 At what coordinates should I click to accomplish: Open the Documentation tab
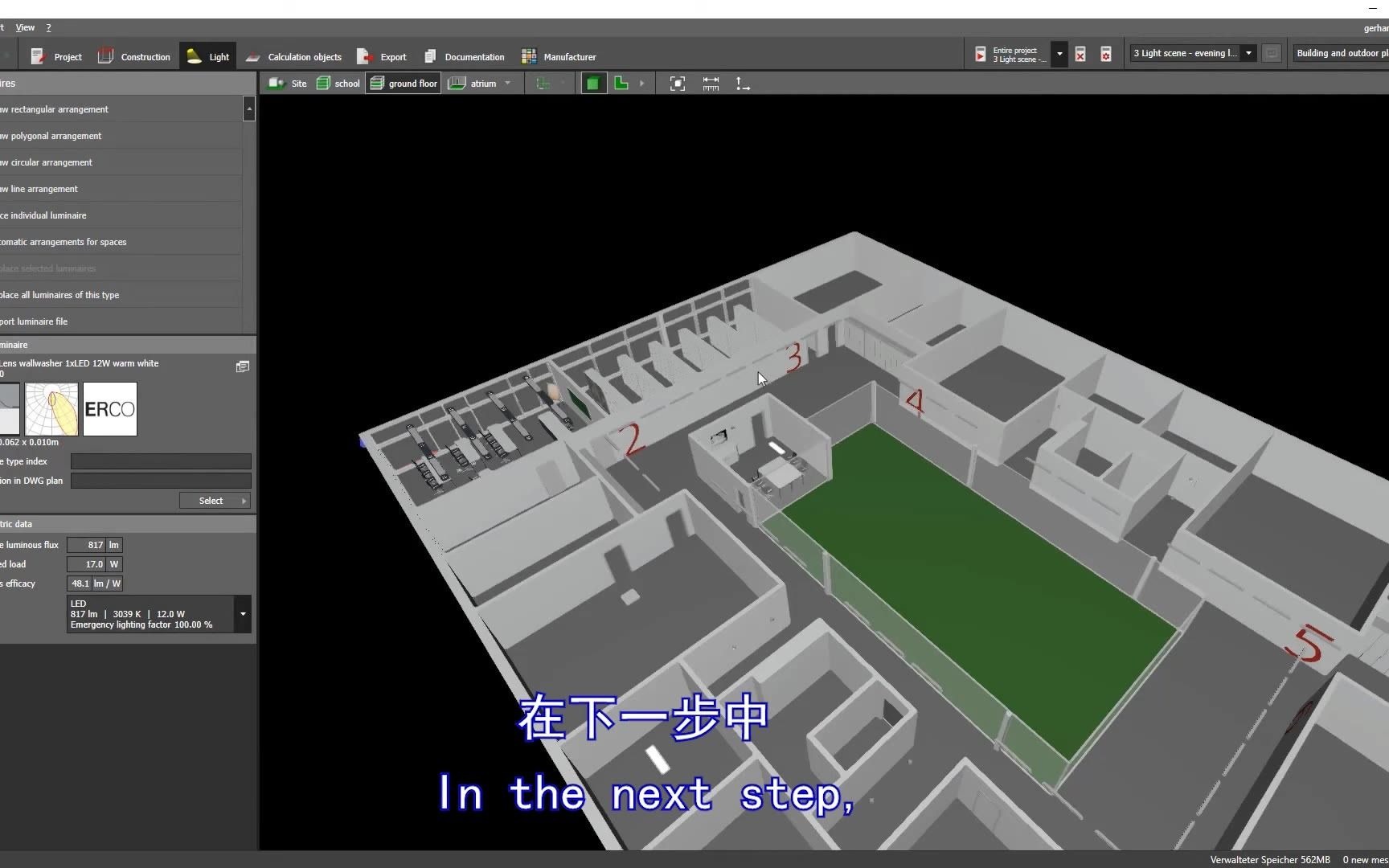coord(464,56)
